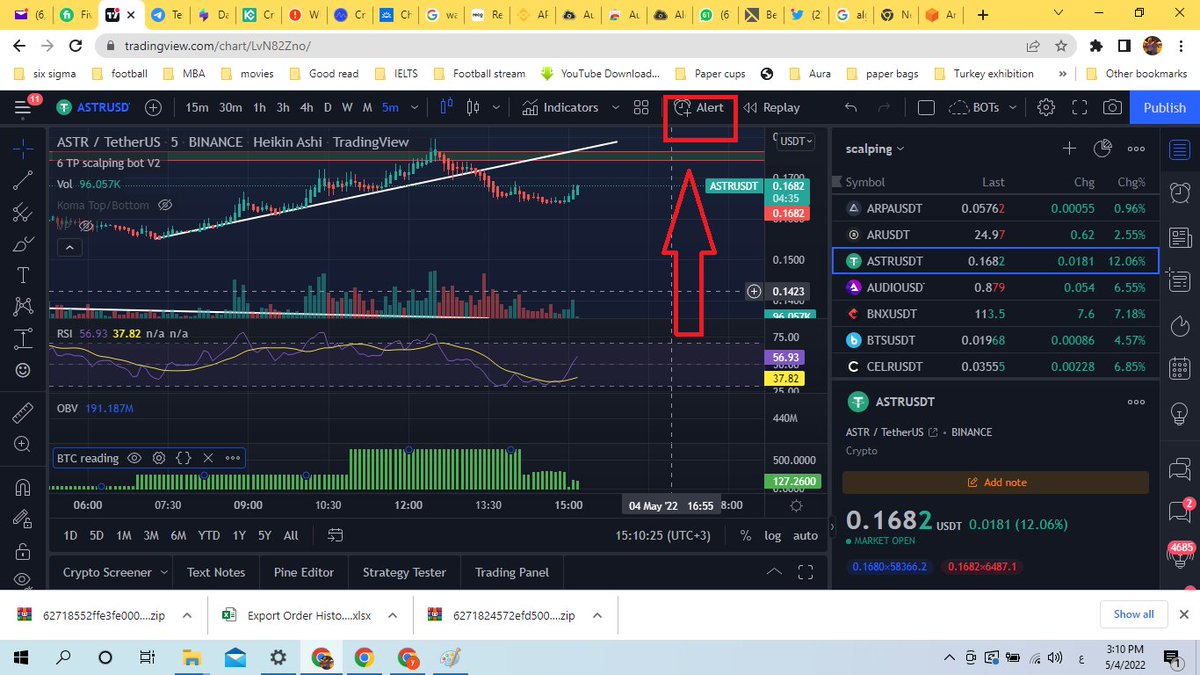The image size is (1200, 675).
Task: Open the Strategy Tester tab
Action: point(404,572)
